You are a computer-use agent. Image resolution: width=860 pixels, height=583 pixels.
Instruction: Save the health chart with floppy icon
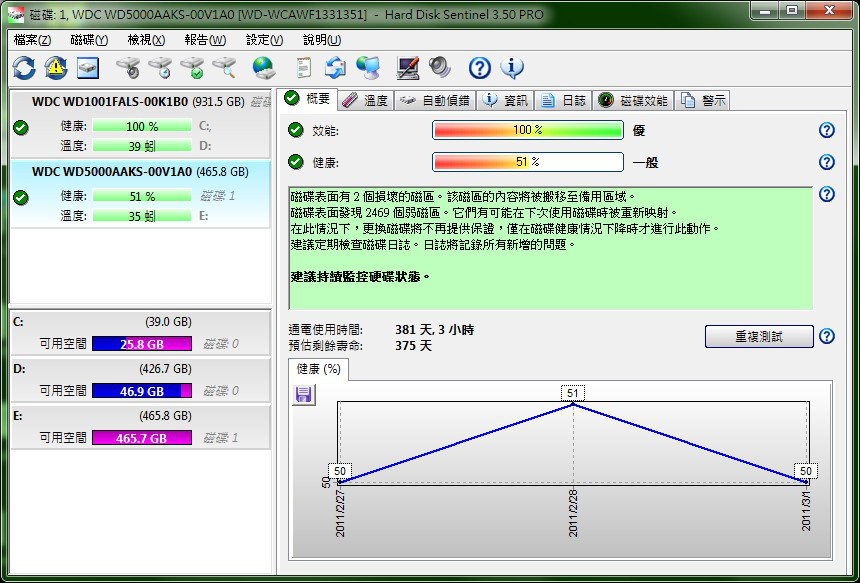click(x=304, y=395)
